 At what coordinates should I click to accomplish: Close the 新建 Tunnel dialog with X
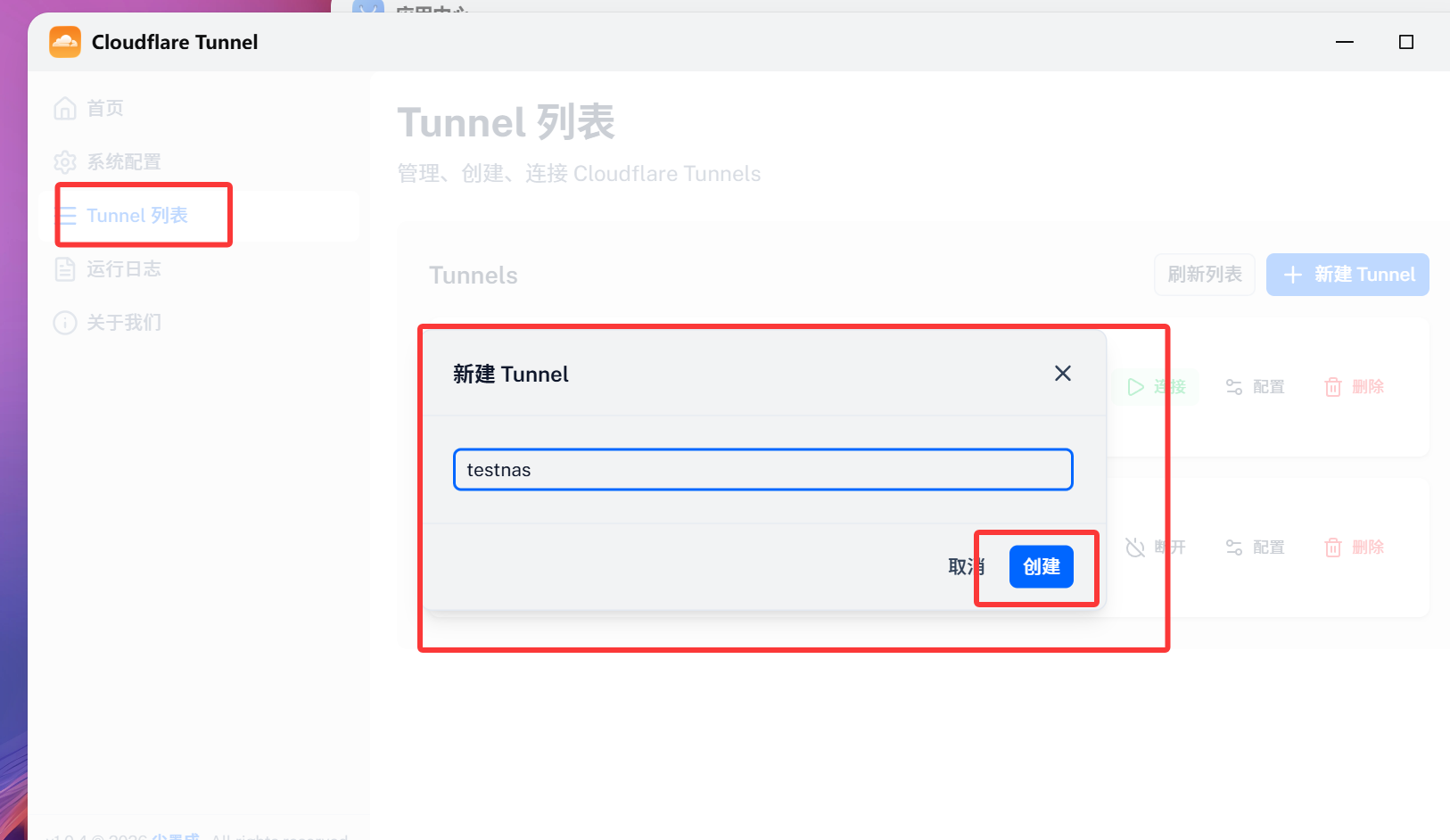[x=1062, y=374]
